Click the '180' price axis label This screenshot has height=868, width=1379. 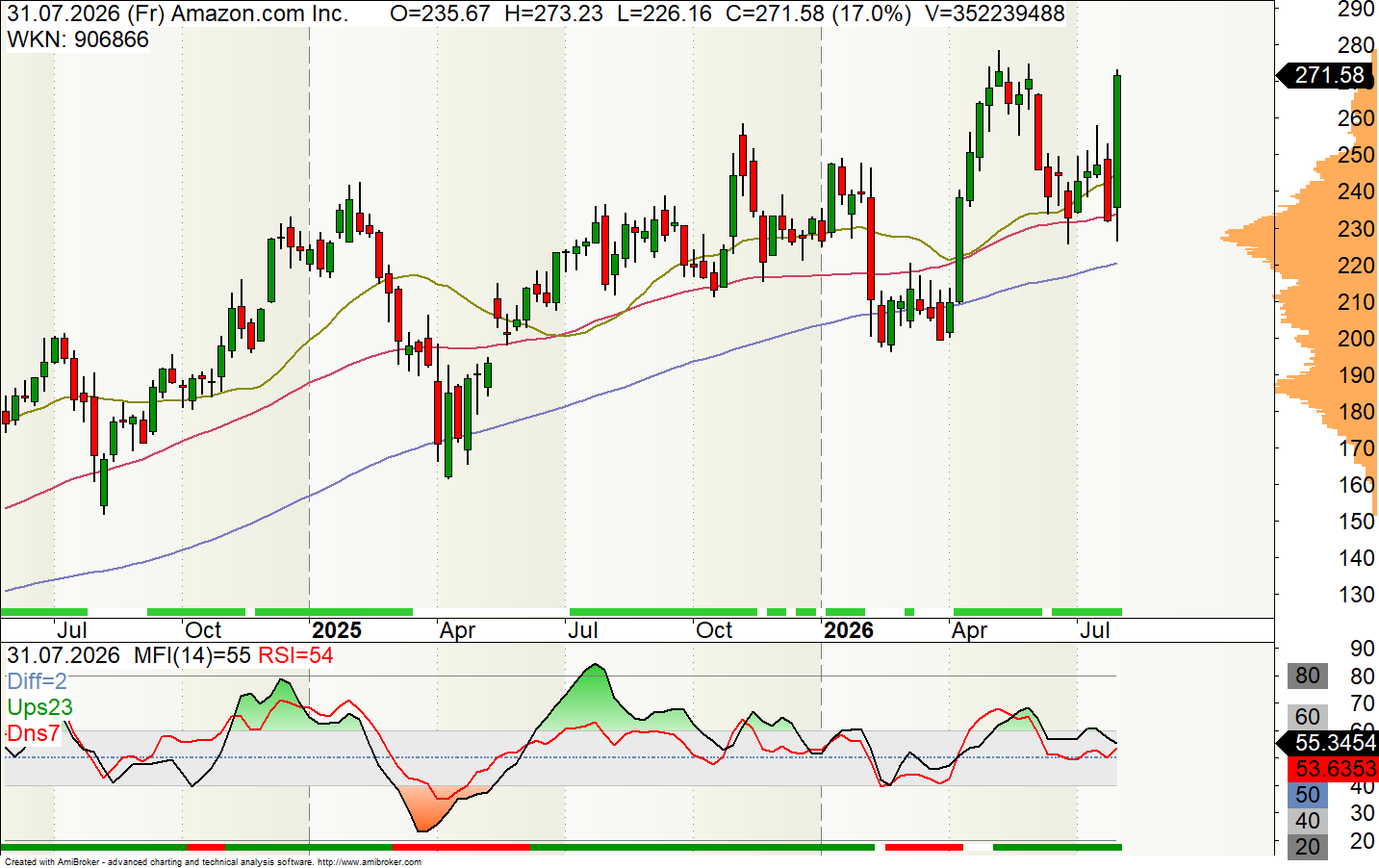(x=1356, y=411)
